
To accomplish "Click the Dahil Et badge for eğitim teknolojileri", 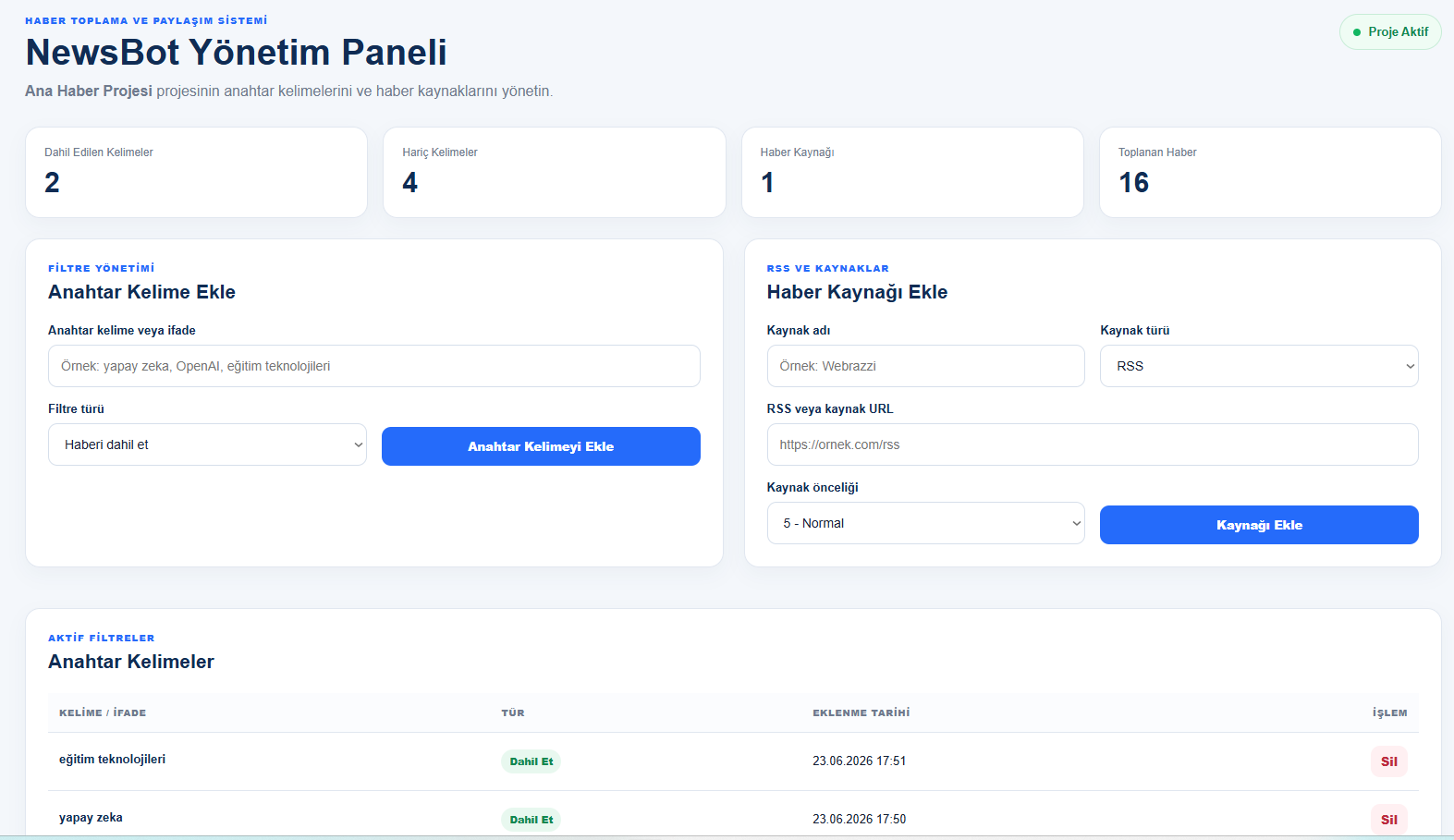I will point(532,761).
